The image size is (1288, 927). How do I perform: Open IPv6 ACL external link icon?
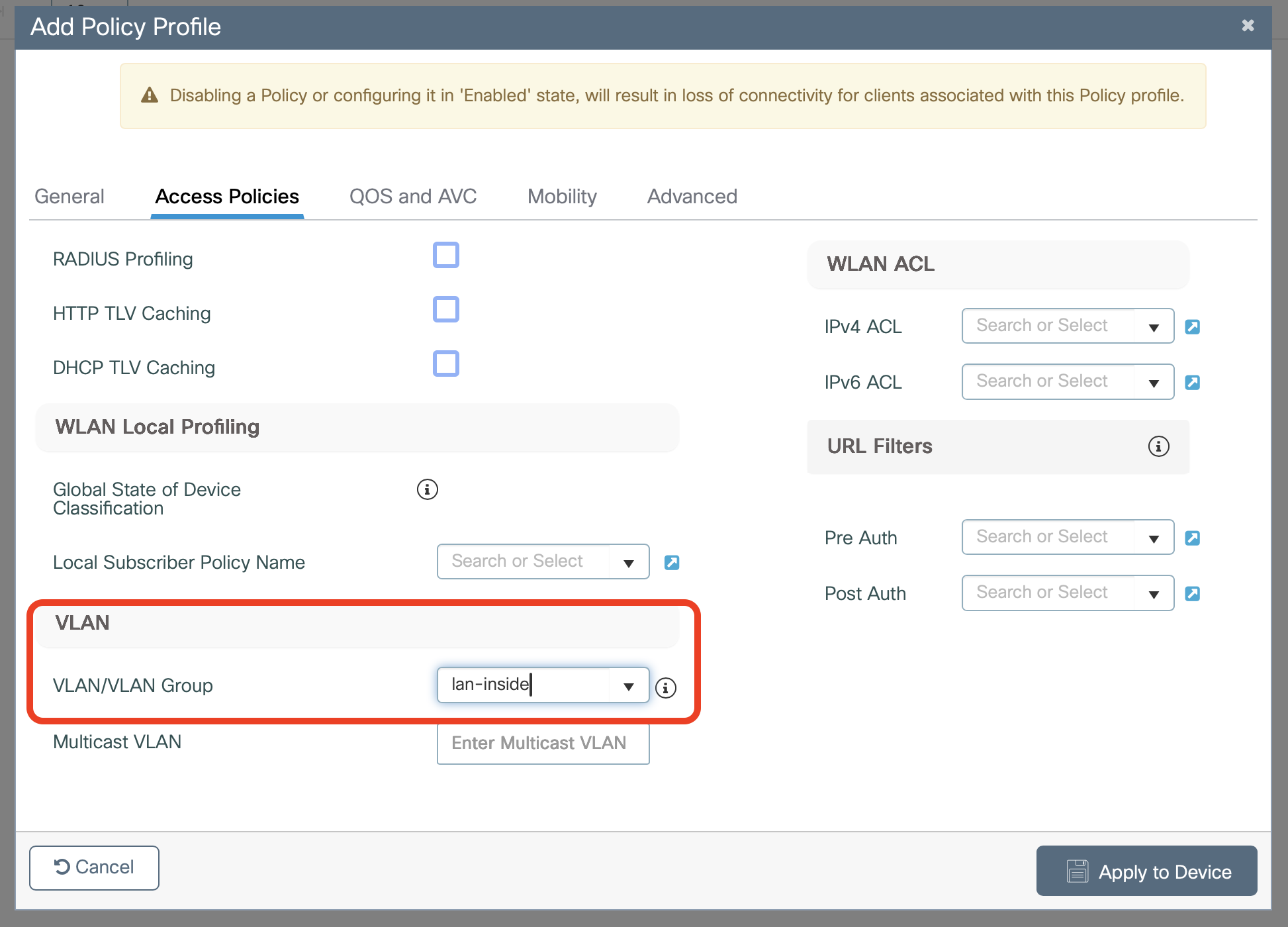1192,382
